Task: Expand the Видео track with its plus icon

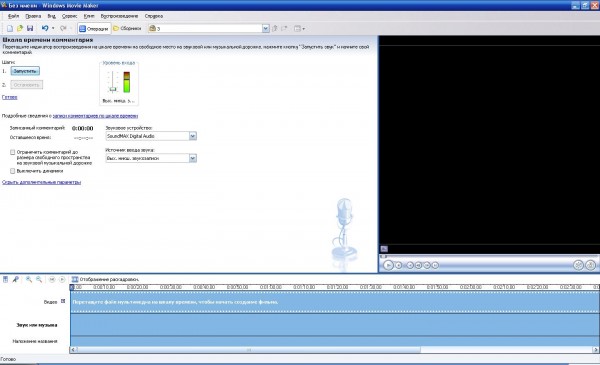Action: click(x=63, y=301)
